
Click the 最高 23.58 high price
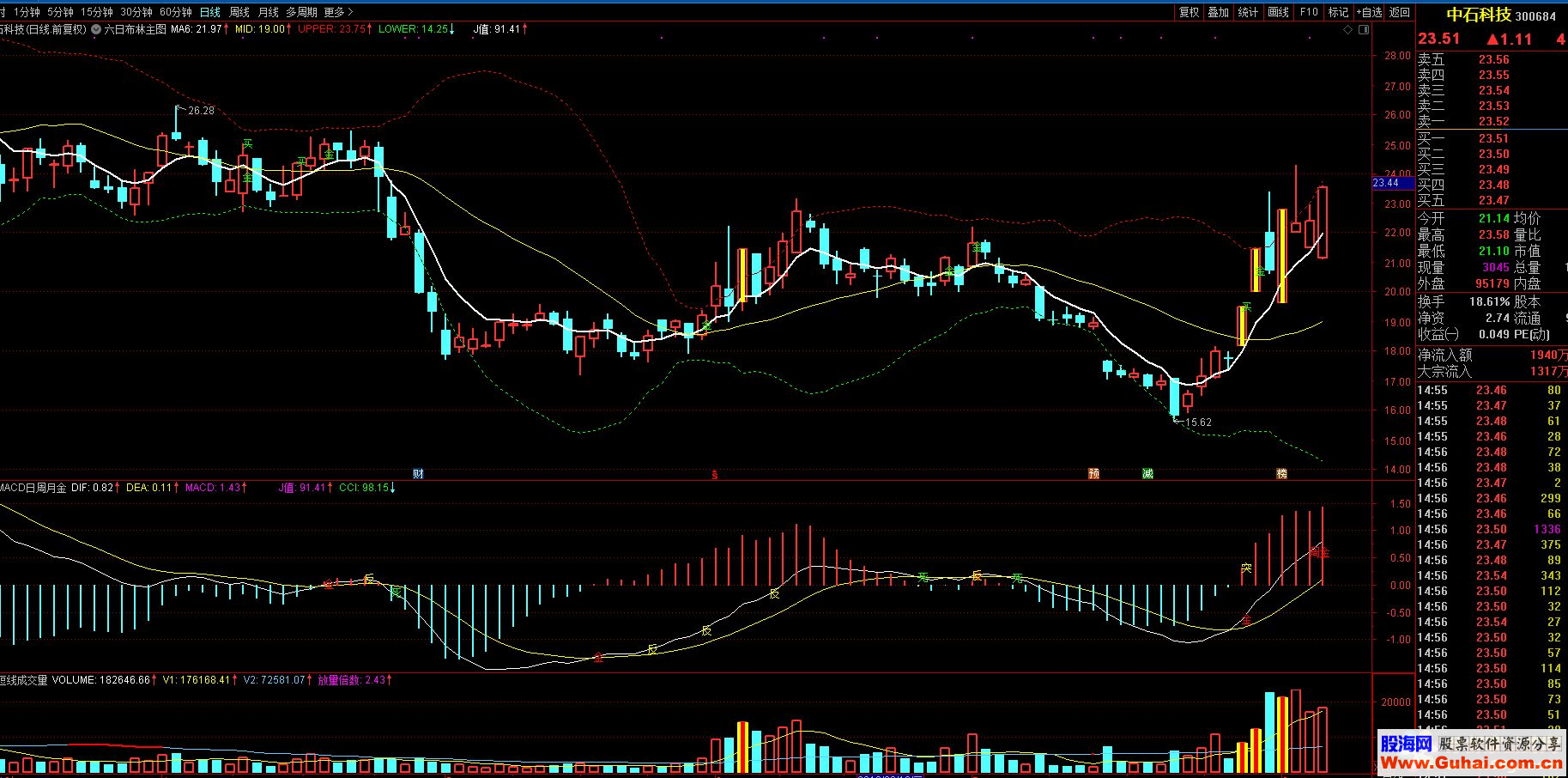tap(1463, 234)
